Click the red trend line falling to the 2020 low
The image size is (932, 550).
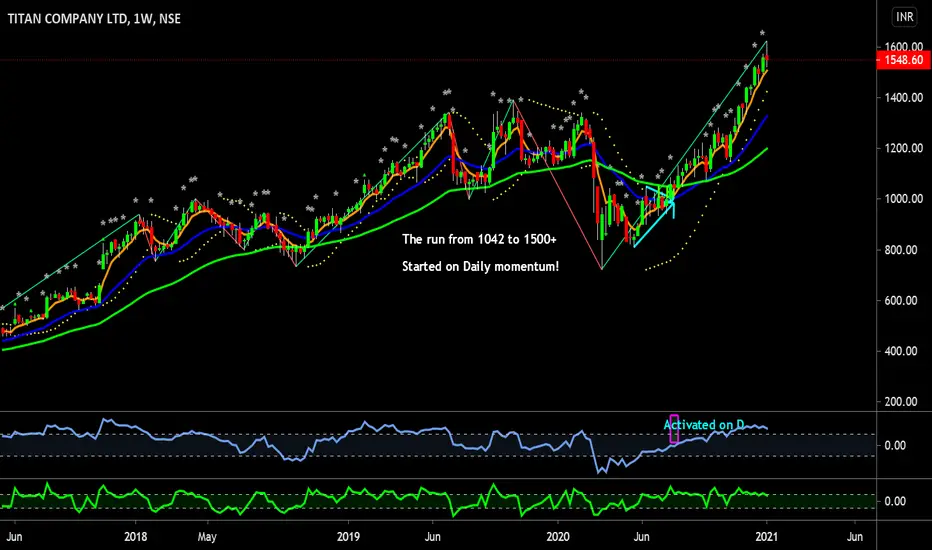pos(558,184)
